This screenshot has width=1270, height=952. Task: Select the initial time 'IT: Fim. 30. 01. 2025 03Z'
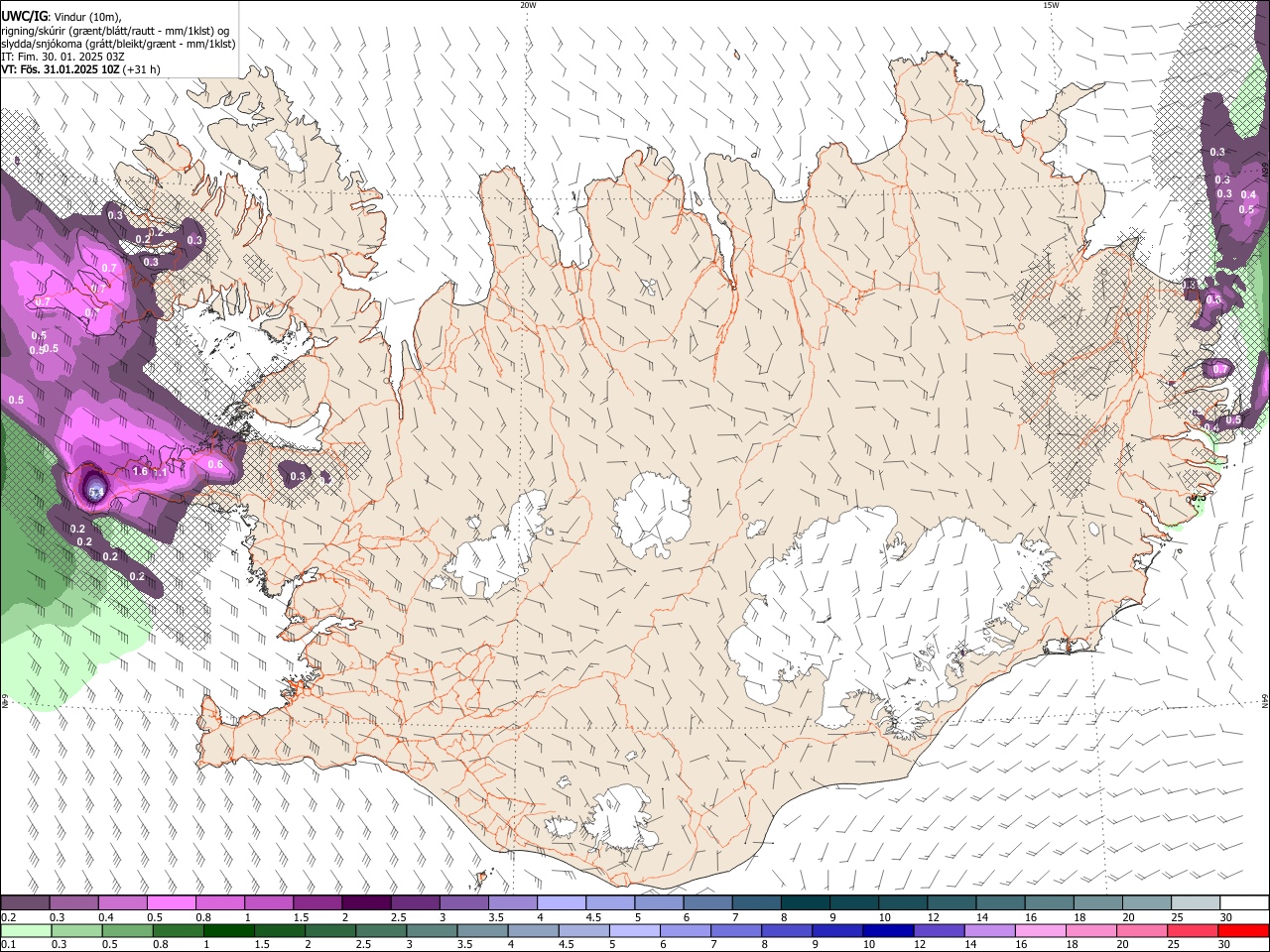[x=63, y=57]
